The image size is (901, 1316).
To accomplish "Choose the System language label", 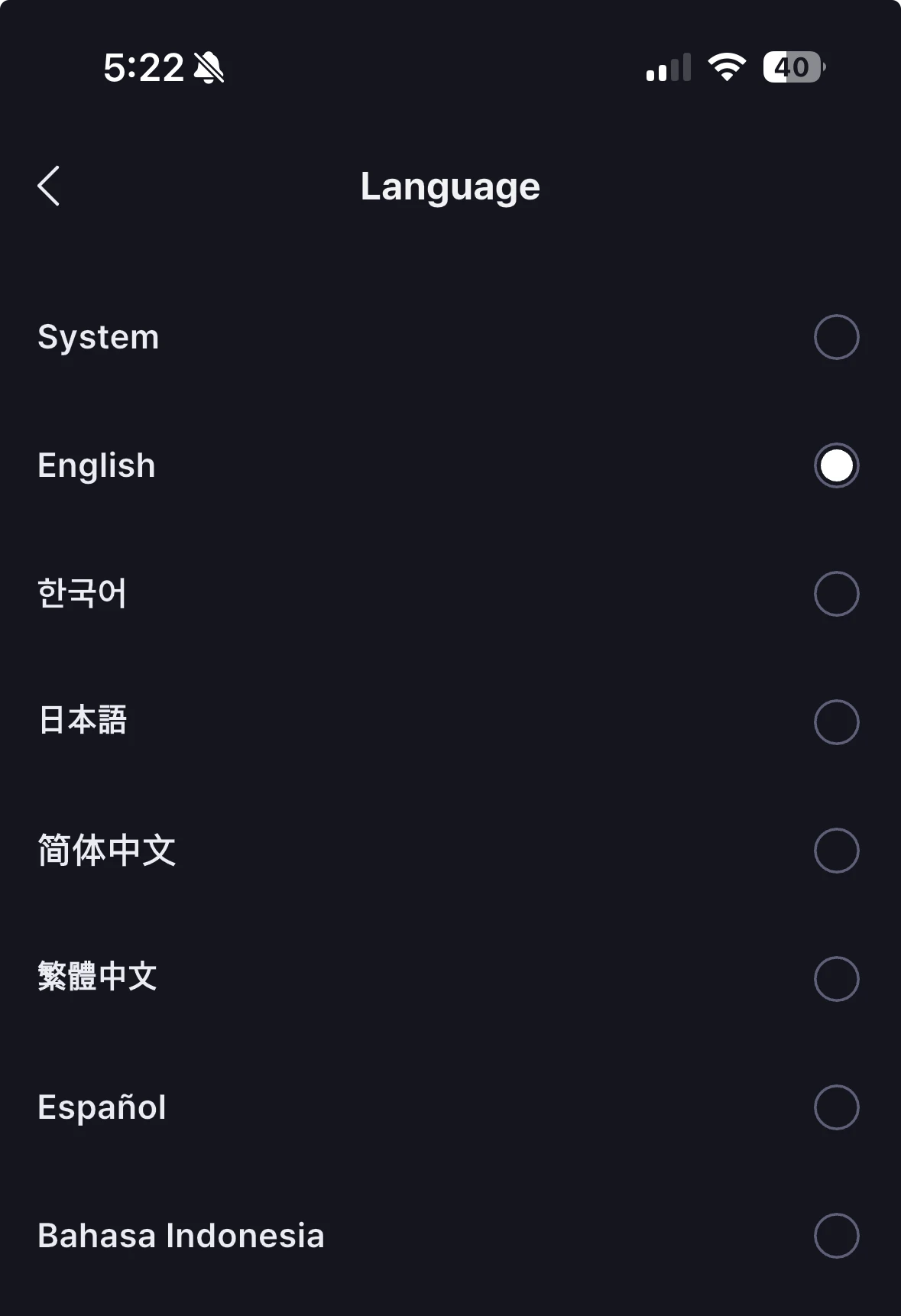I will click(x=99, y=337).
